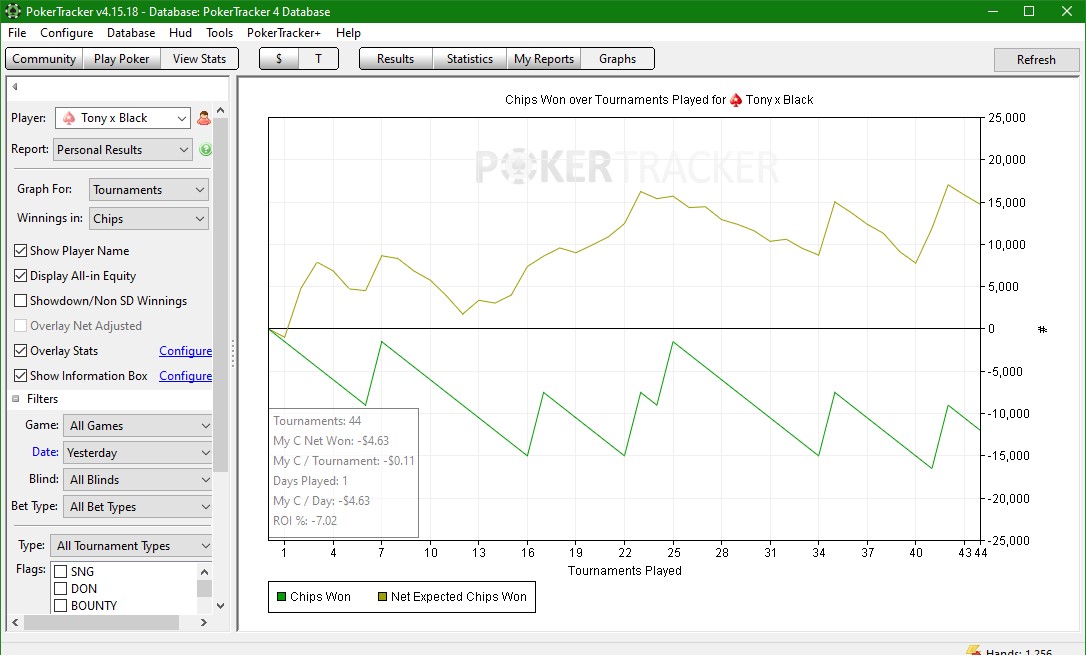Click the green report help icon
Viewport: 1086px width, 666px height.
coord(205,150)
